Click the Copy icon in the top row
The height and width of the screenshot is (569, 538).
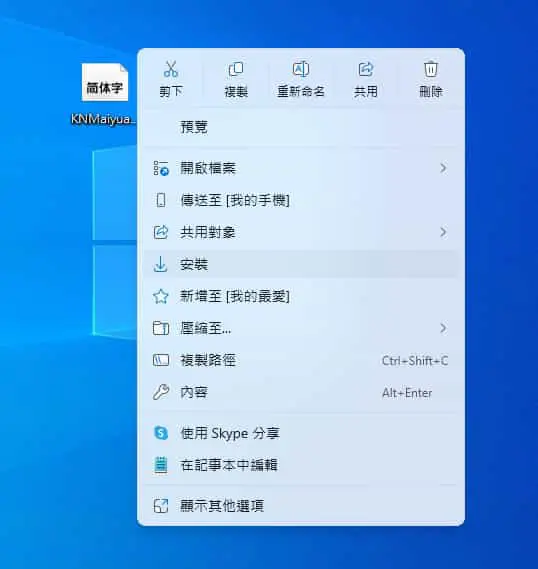[x=236, y=69]
